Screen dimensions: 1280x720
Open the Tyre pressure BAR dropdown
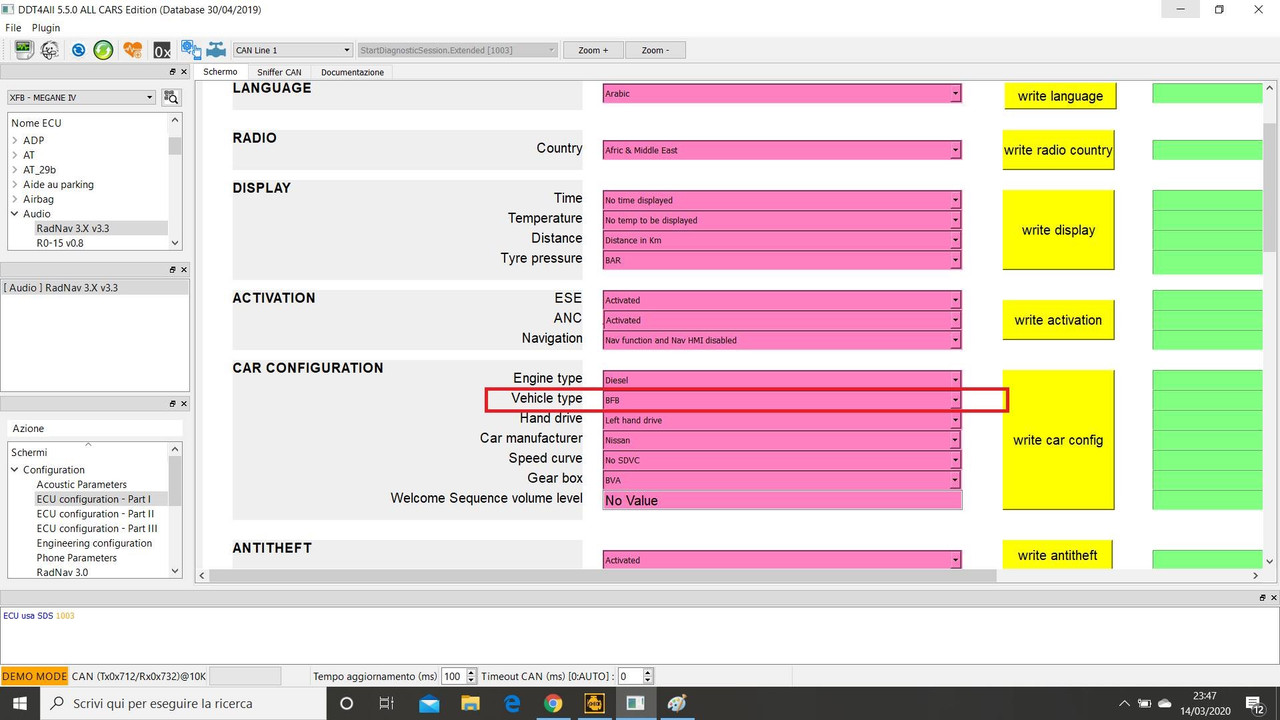click(x=782, y=260)
